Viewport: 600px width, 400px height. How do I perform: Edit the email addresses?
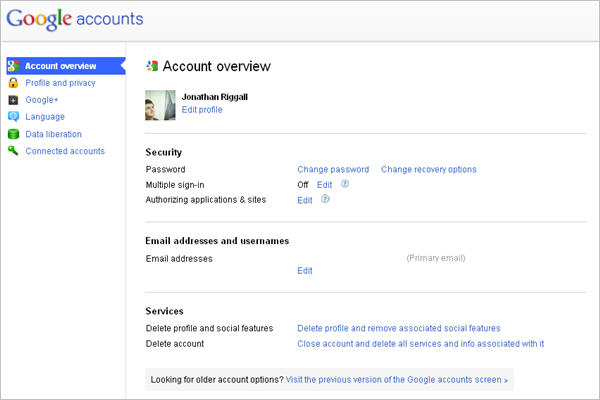tap(305, 271)
